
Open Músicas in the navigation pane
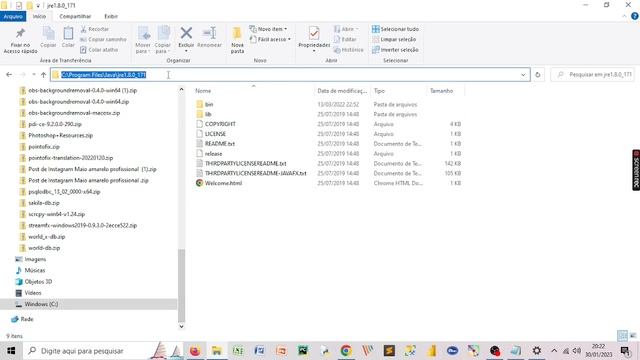coord(35,270)
